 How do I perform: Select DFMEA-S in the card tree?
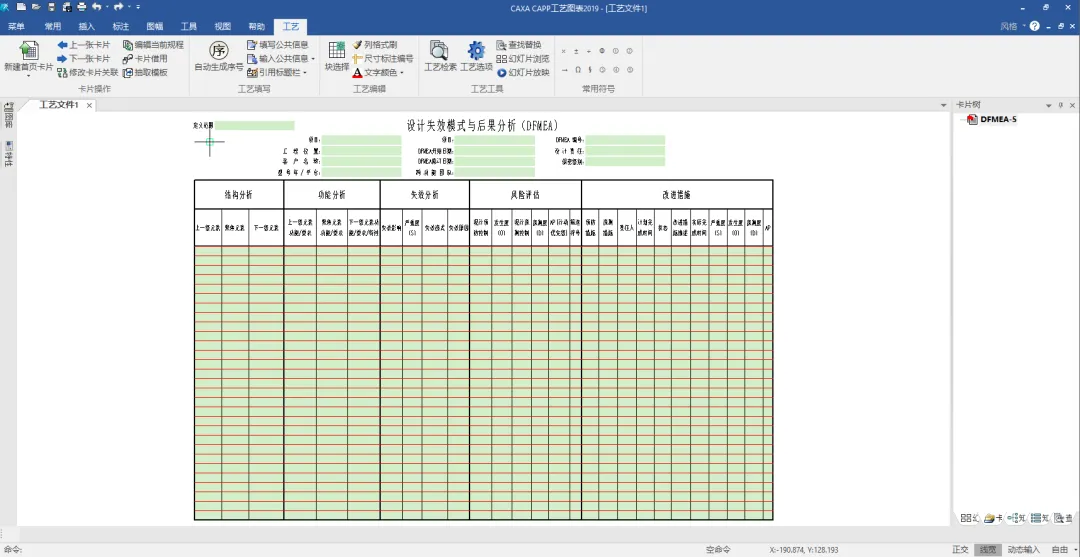(998, 119)
